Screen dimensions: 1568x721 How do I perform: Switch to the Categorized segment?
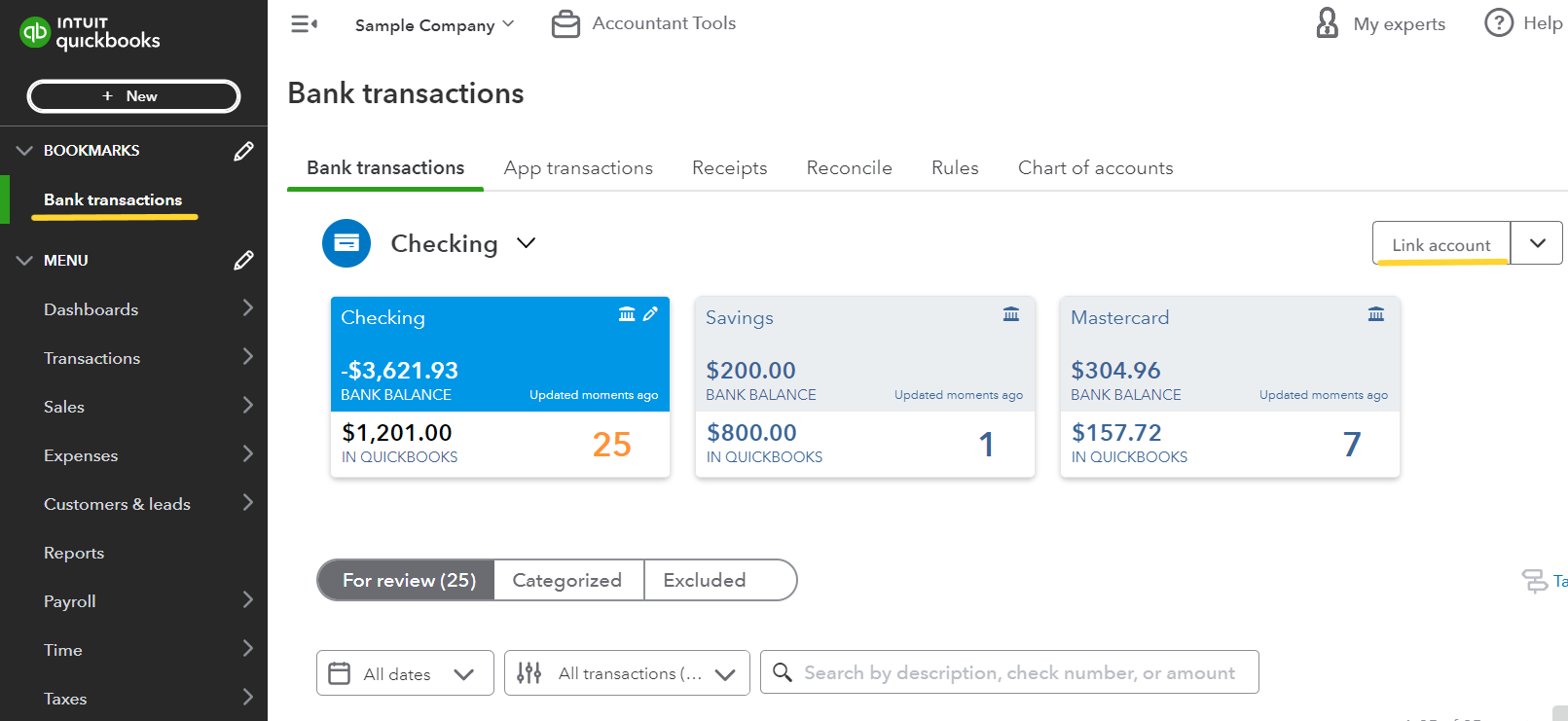click(x=567, y=580)
